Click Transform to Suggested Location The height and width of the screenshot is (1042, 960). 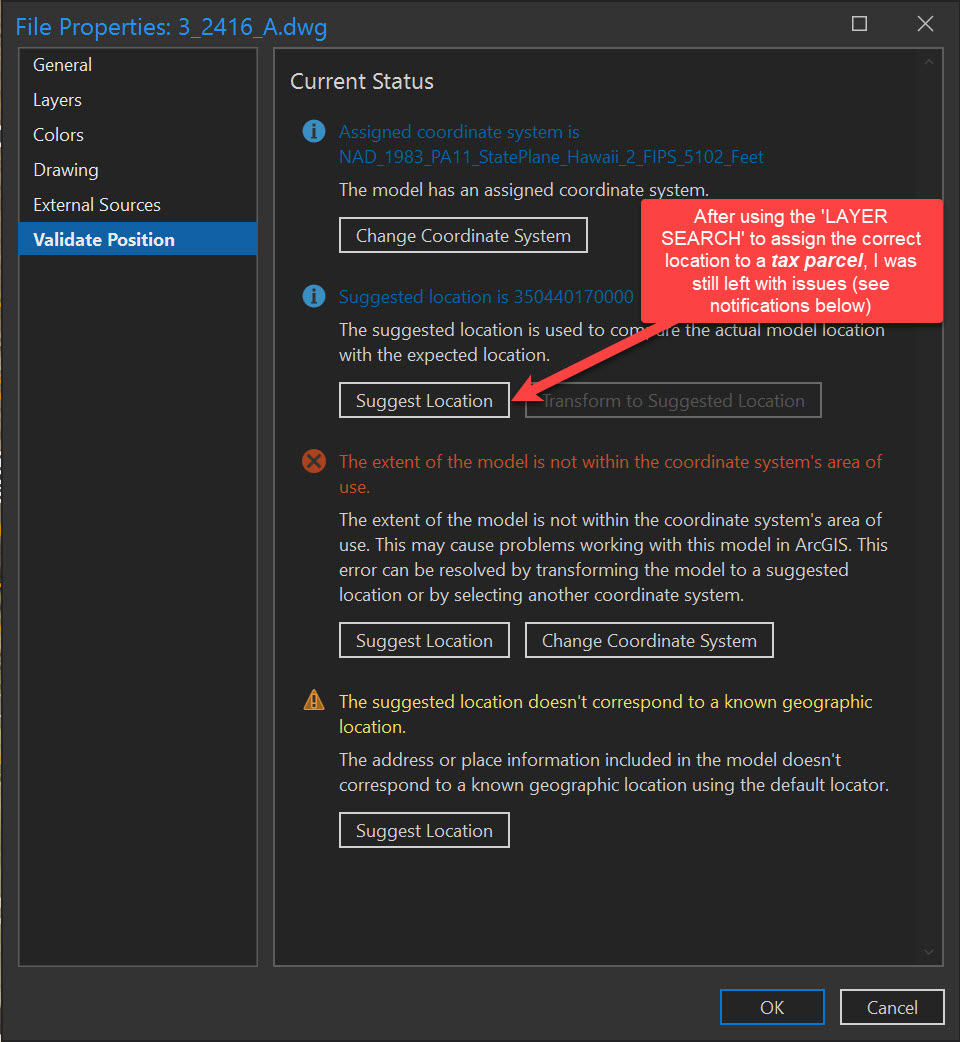pyautogui.click(x=672, y=400)
